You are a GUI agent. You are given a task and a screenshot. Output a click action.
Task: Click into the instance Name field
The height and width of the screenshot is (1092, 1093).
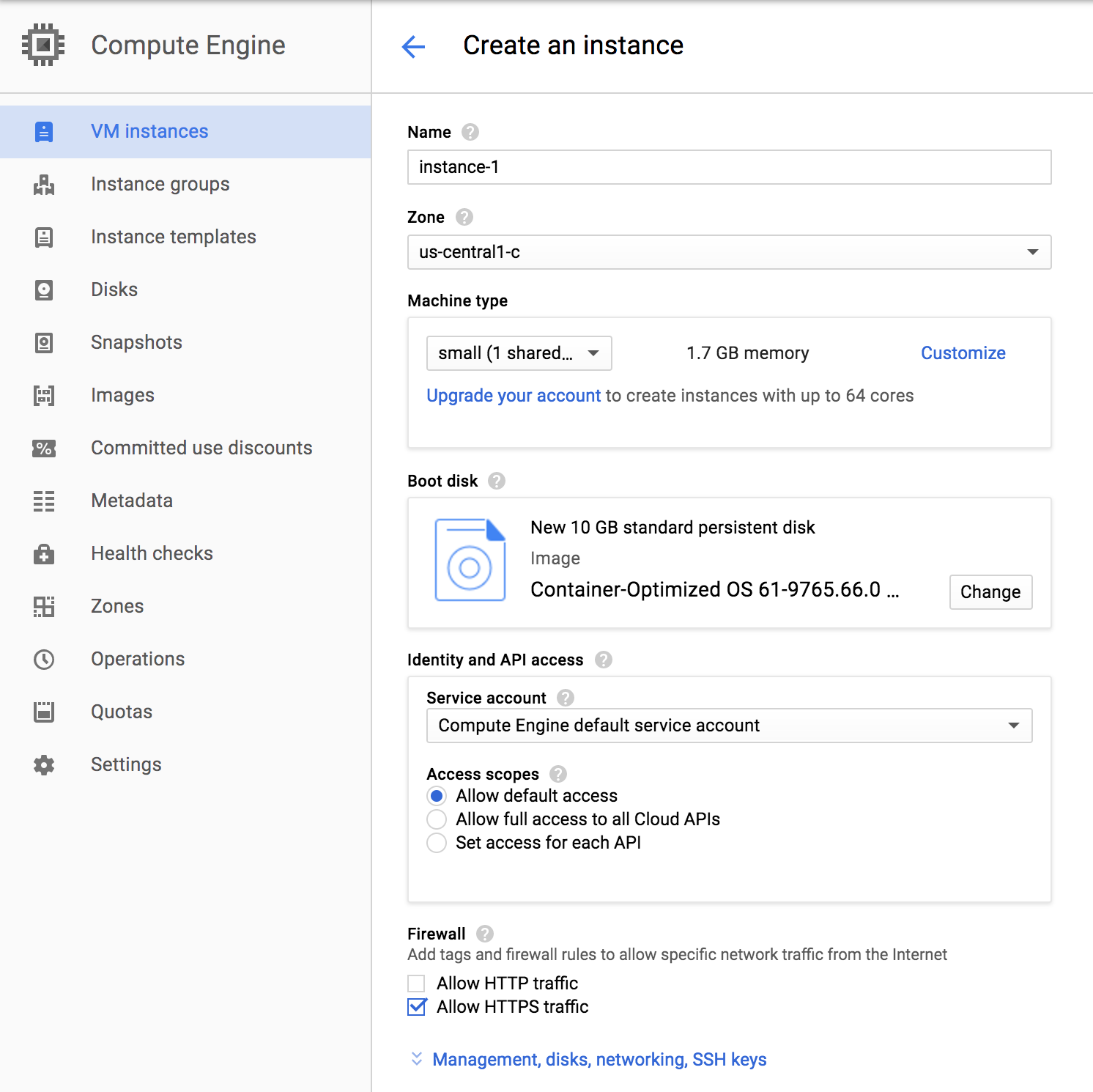[x=729, y=167]
